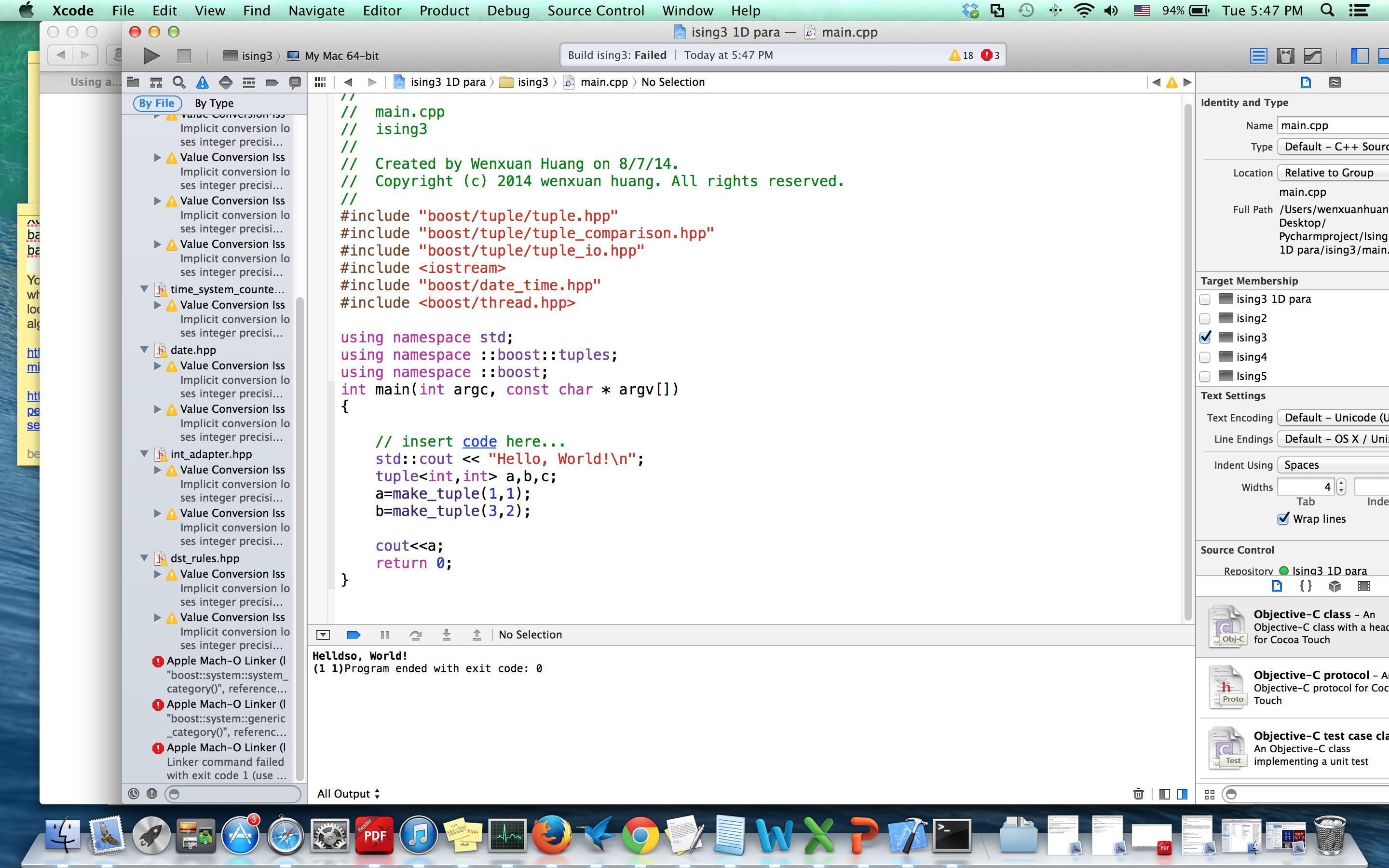Viewport: 1389px width, 868px height.
Task: Click the Pause program execution button
Action: pyautogui.click(x=384, y=634)
